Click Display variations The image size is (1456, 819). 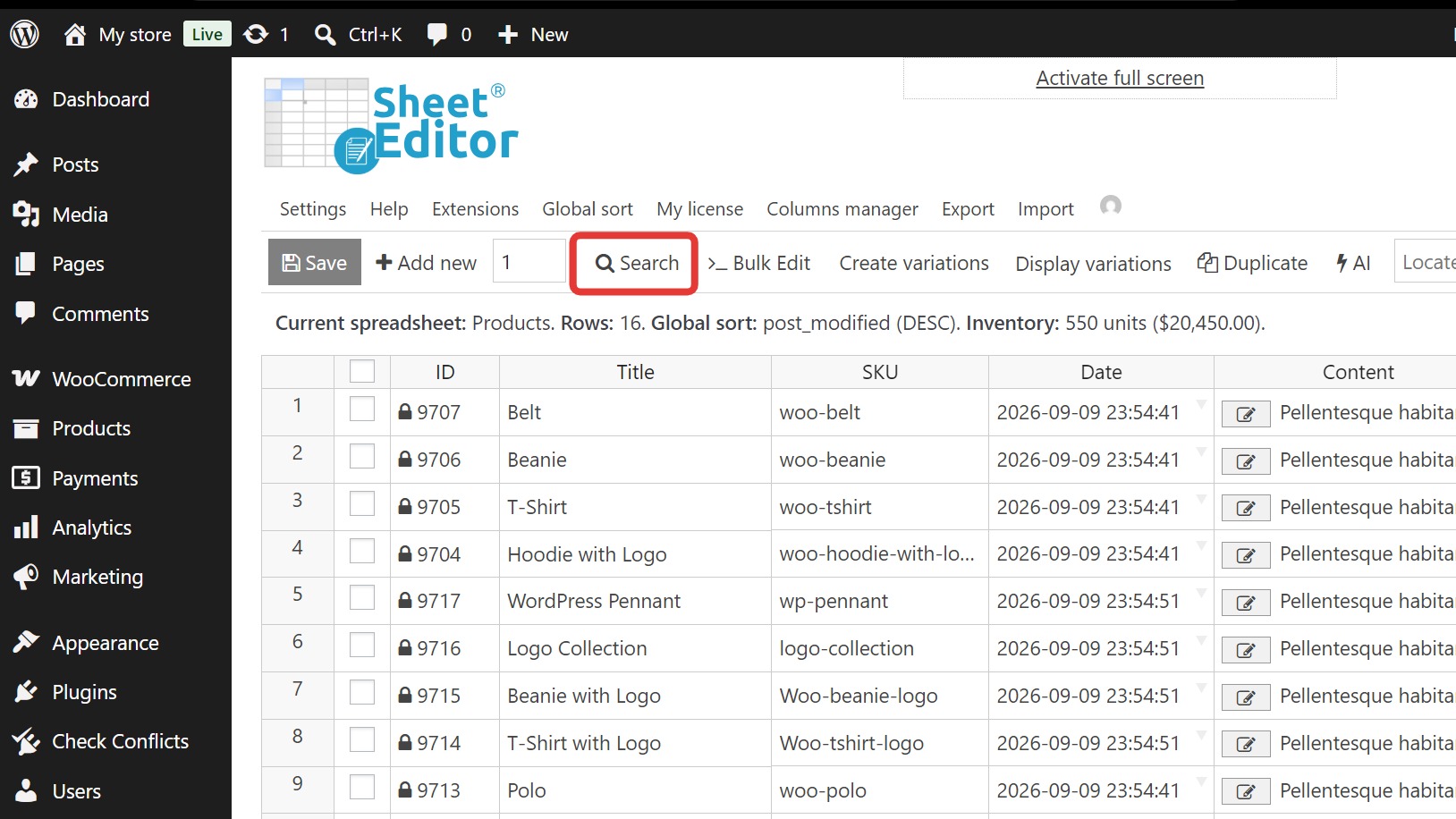click(1093, 264)
